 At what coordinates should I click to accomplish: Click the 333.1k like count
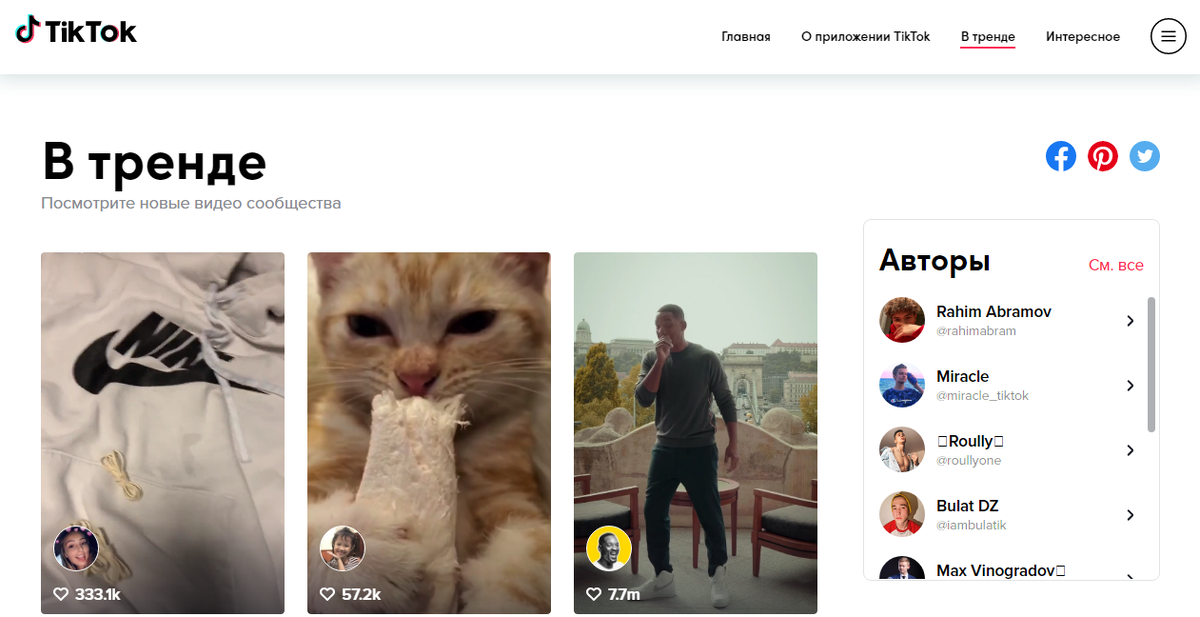(98, 594)
